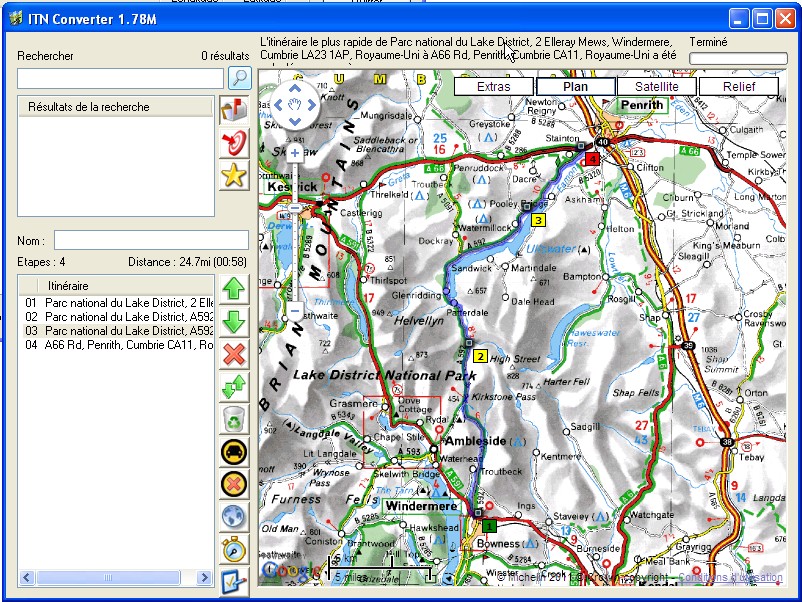Click the ITN Converter title bar icon

click(x=16, y=19)
